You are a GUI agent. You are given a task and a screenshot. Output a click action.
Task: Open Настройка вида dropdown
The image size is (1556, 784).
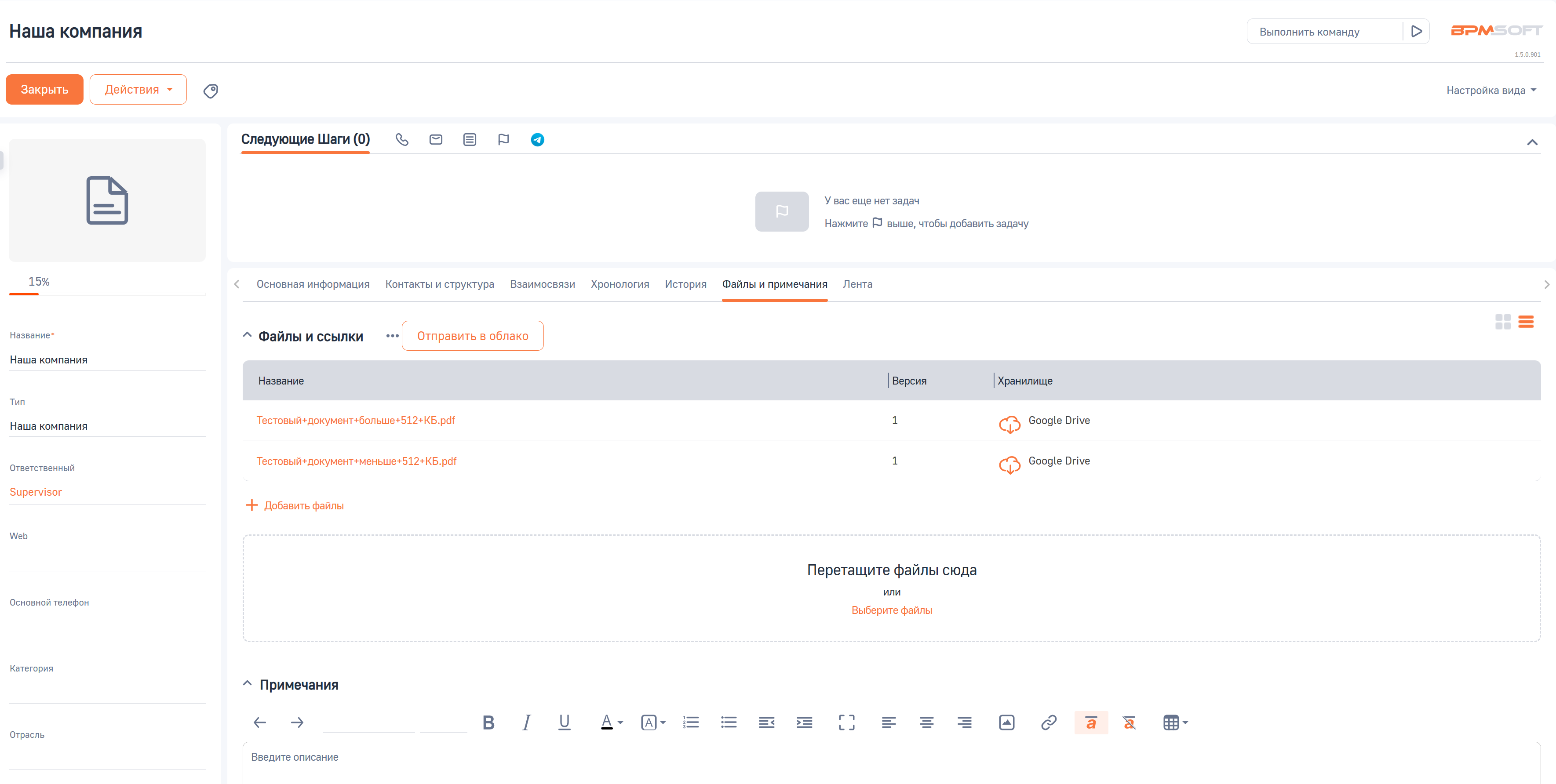point(1490,91)
